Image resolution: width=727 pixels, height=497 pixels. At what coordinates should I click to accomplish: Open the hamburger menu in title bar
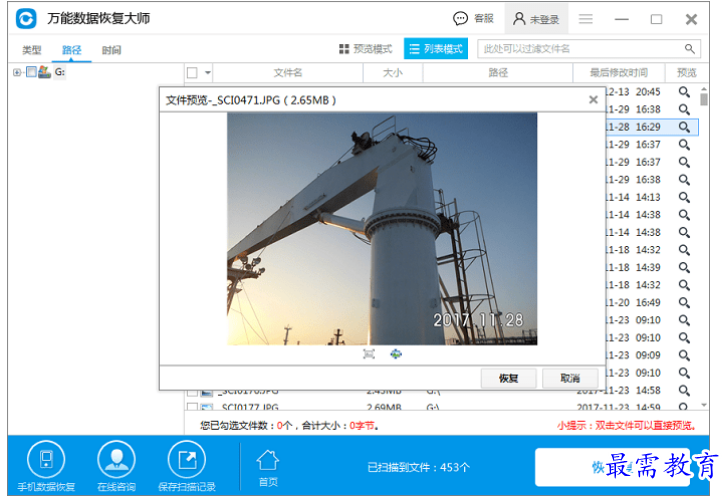[x=586, y=19]
